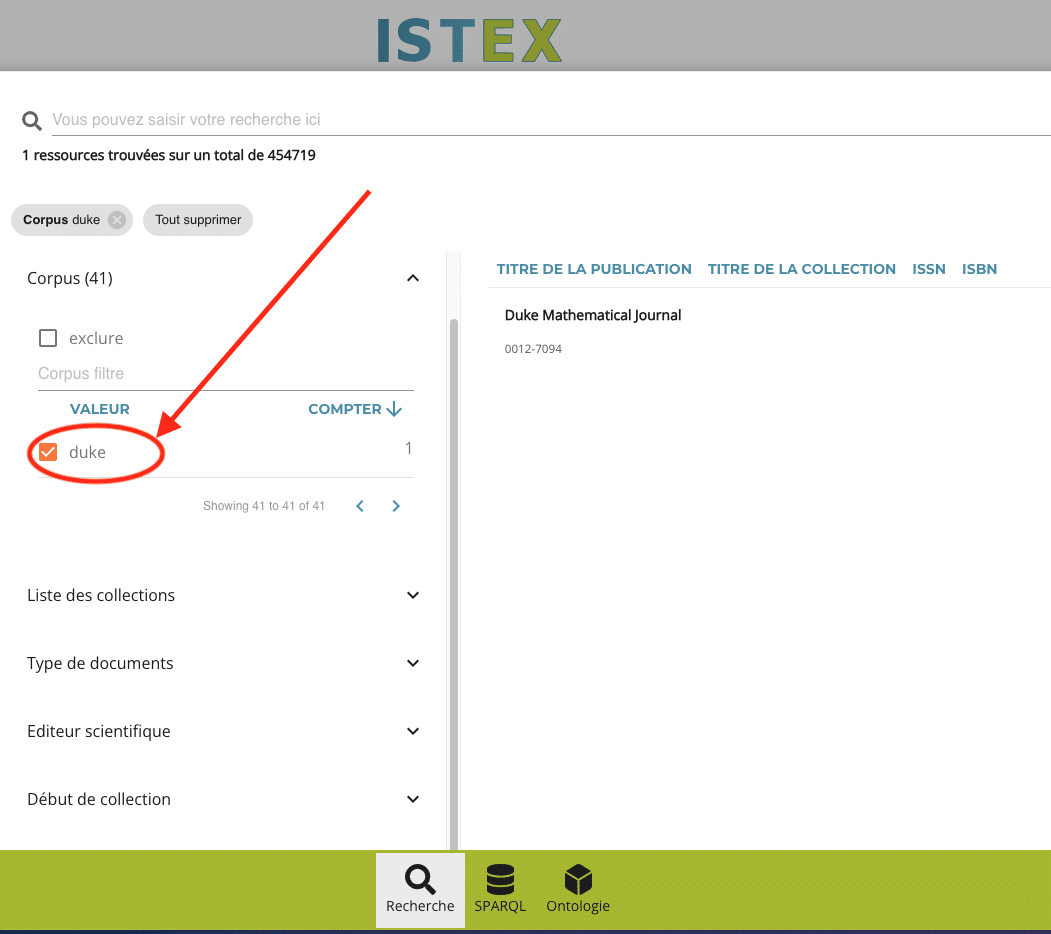Click Tout supprimer to clear filters
The width and height of the screenshot is (1051, 934).
click(x=198, y=220)
